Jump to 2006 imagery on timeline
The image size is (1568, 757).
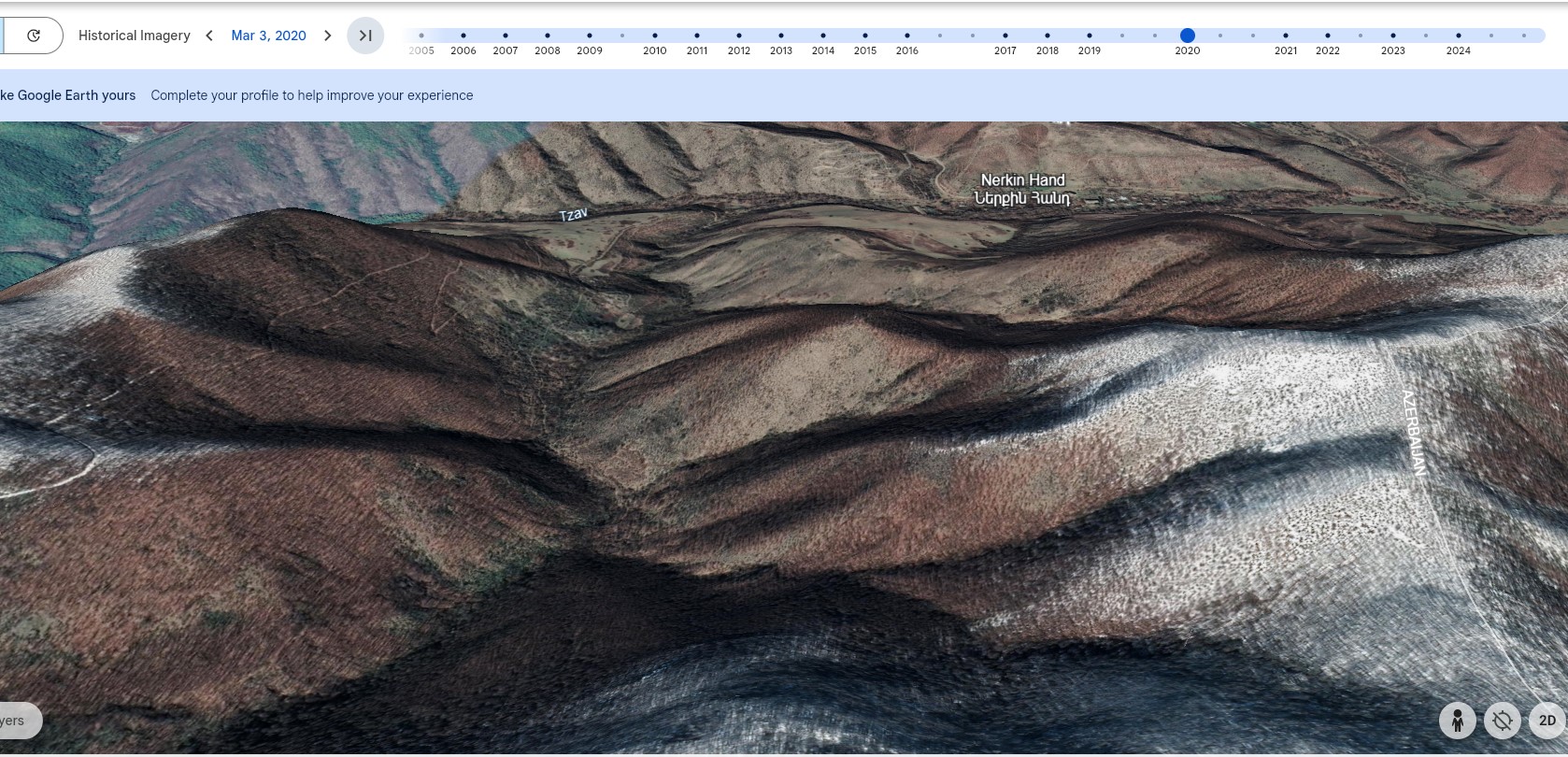click(x=463, y=36)
